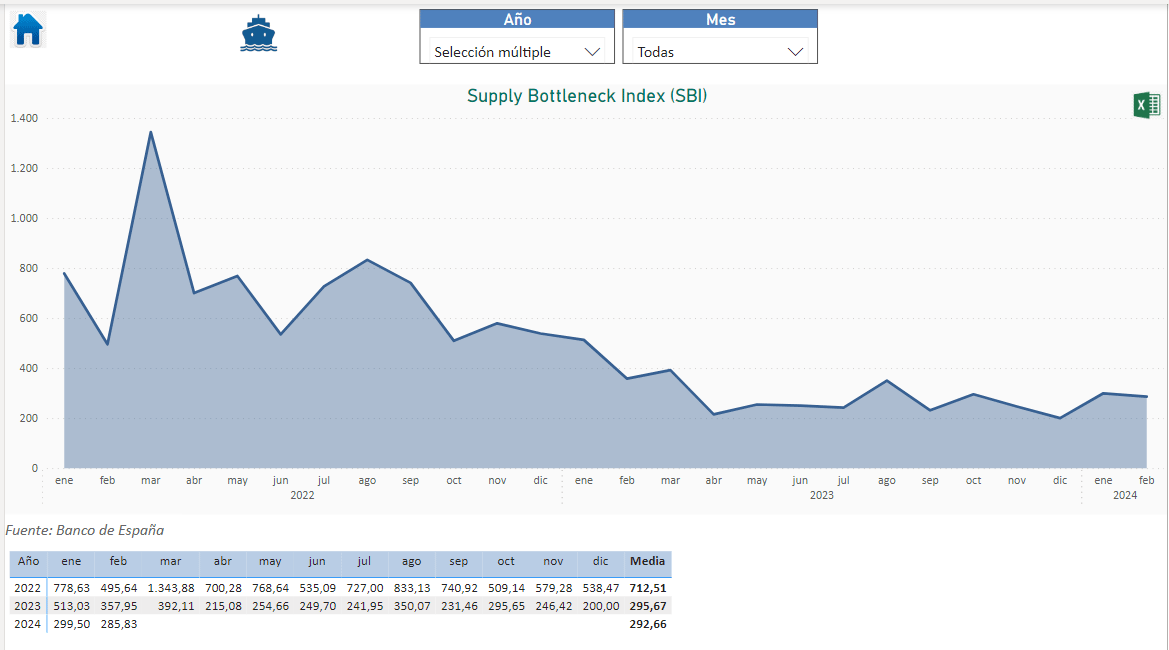Open the Año dropdown
This screenshot has width=1169, height=650.
coord(516,52)
